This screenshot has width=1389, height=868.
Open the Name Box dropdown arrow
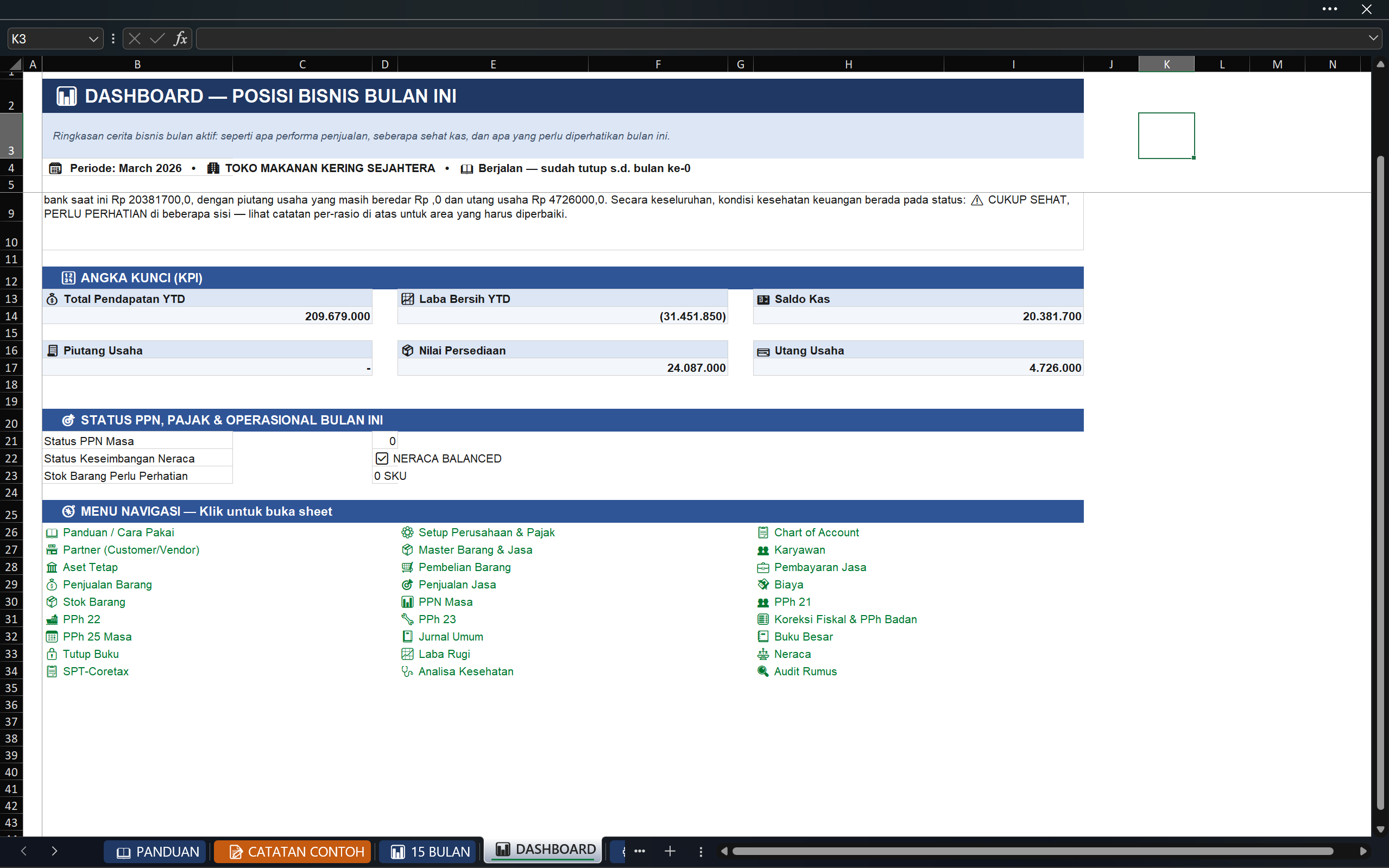[x=93, y=39]
